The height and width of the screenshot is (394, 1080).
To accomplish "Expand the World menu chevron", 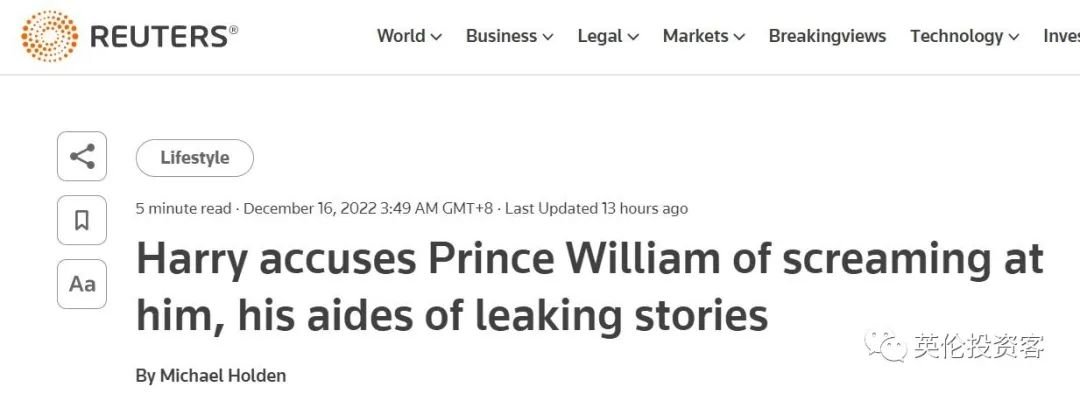I will 436,37.
